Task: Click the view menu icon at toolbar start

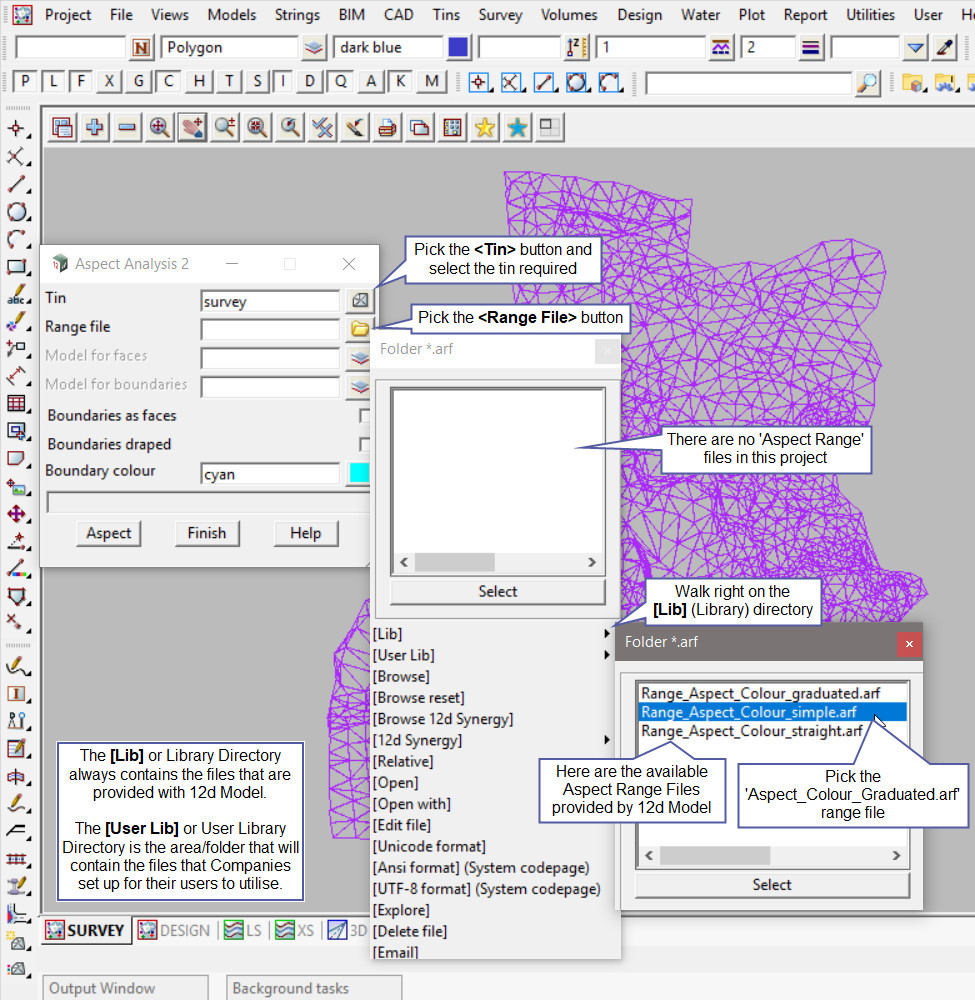Action: coord(62,128)
